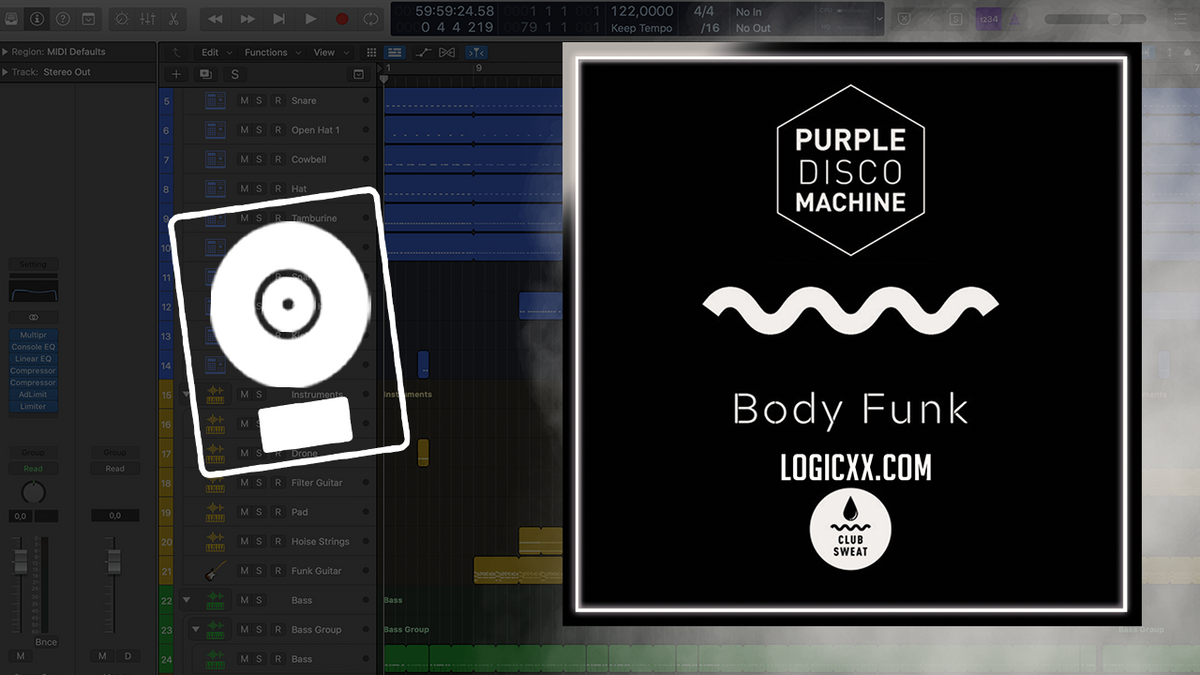Open the Edit menu in the tracks area
This screenshot has width=1200, height=675.
click(213, 51)
